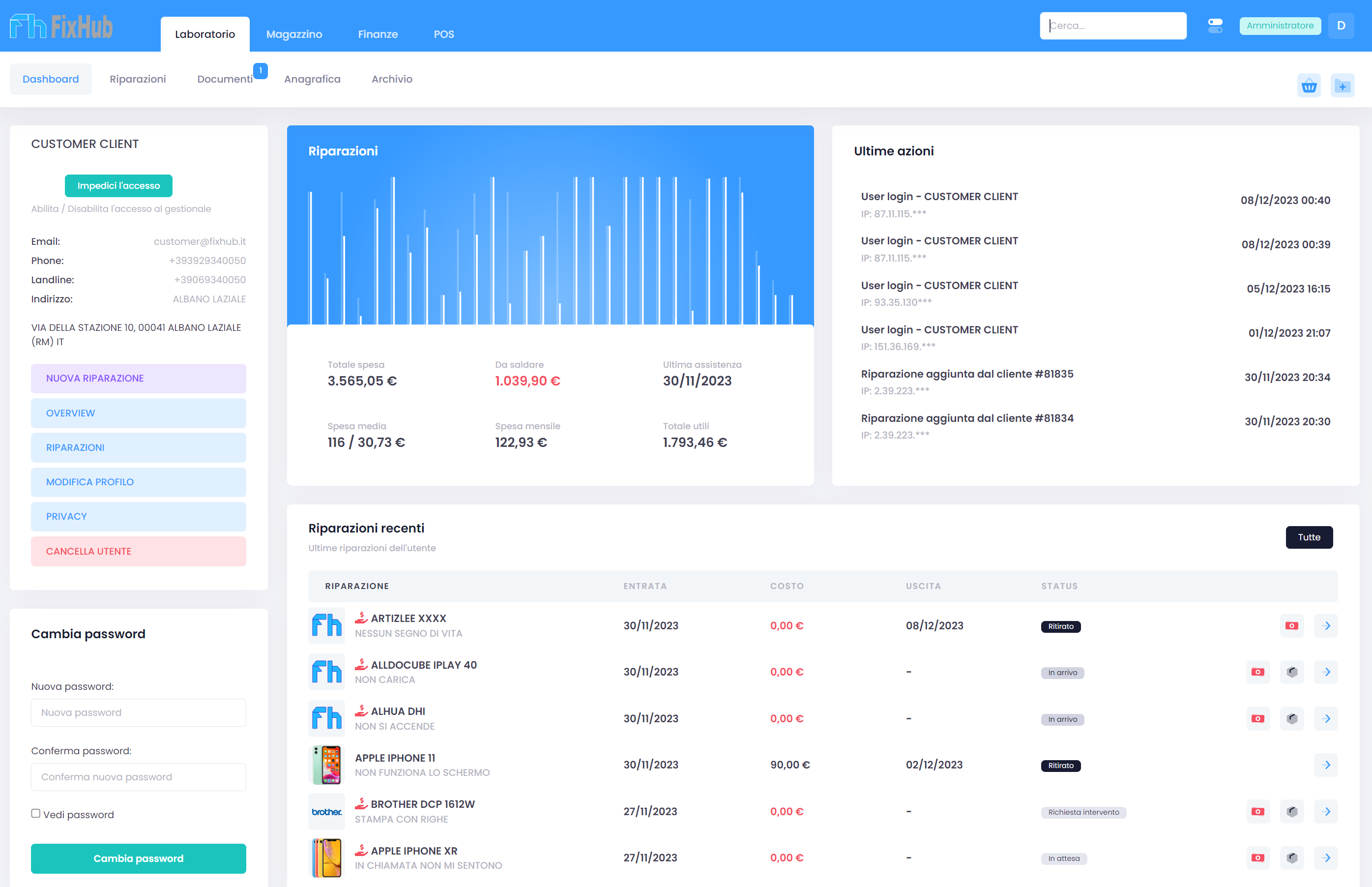The height and width of the screenshot is (887, 1372).
Task: Click the arrow icon for ALHUA DHI repair
Action: click(x=1326, y=719)
